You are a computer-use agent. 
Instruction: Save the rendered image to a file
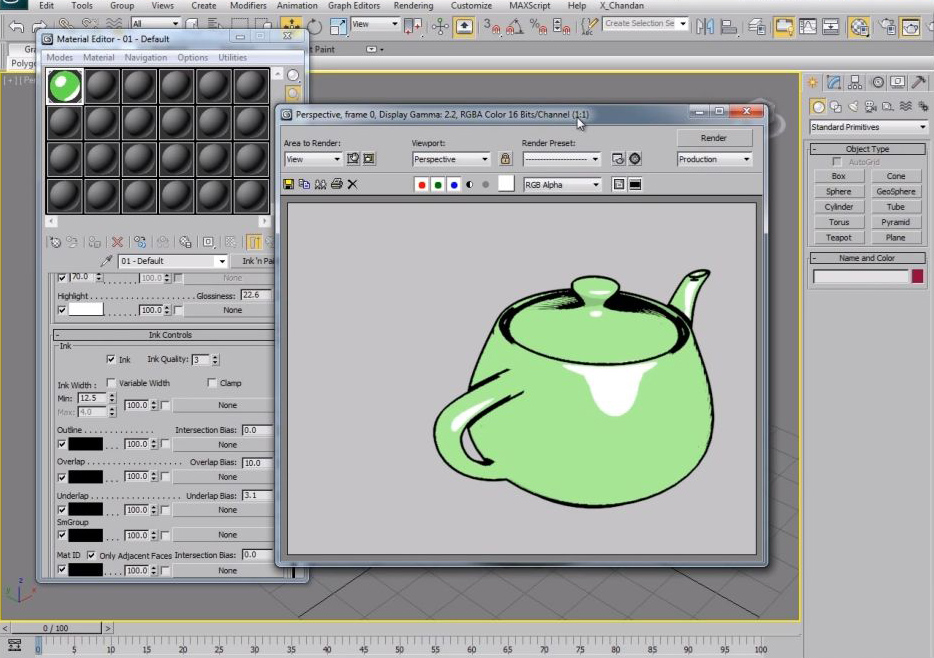(x=289, y=184)
